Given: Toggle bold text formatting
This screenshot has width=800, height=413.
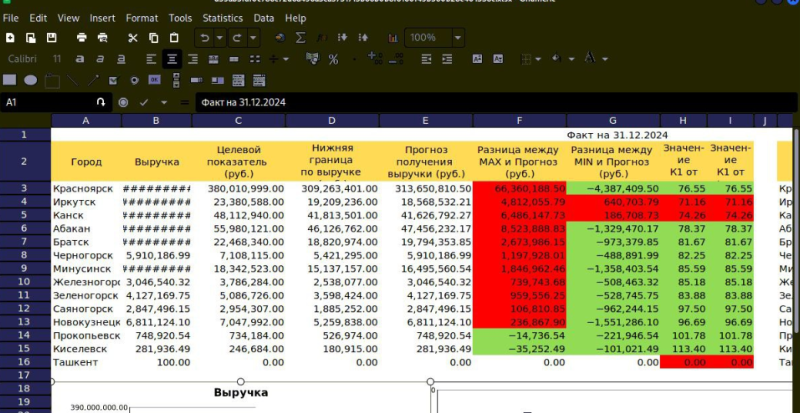Looking at the screenshot, I should [x=80, y=59].
